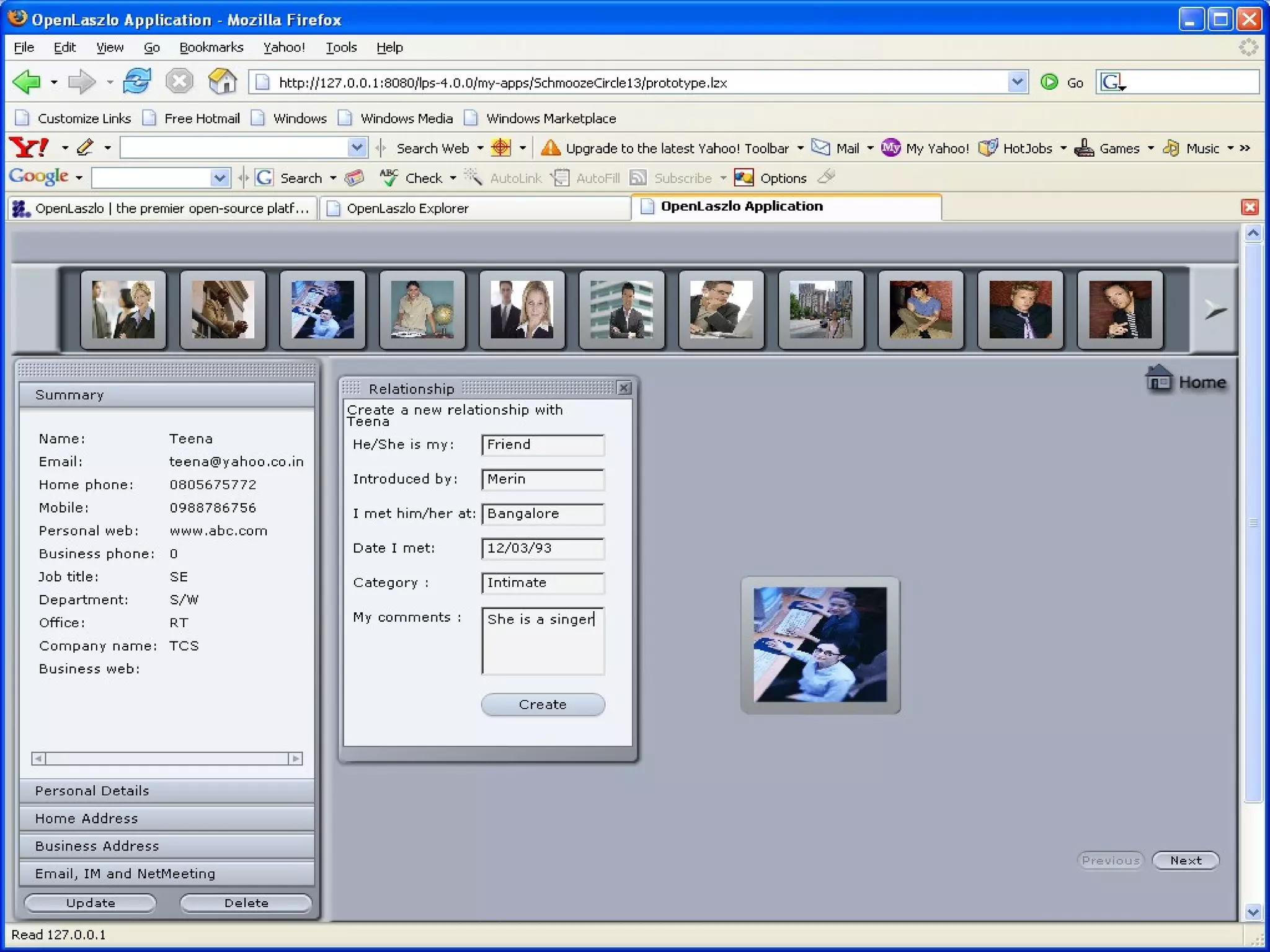Open the Bookmarks menu
Image resolution: width=1270 pixels, height=952 pixels.
211,47
